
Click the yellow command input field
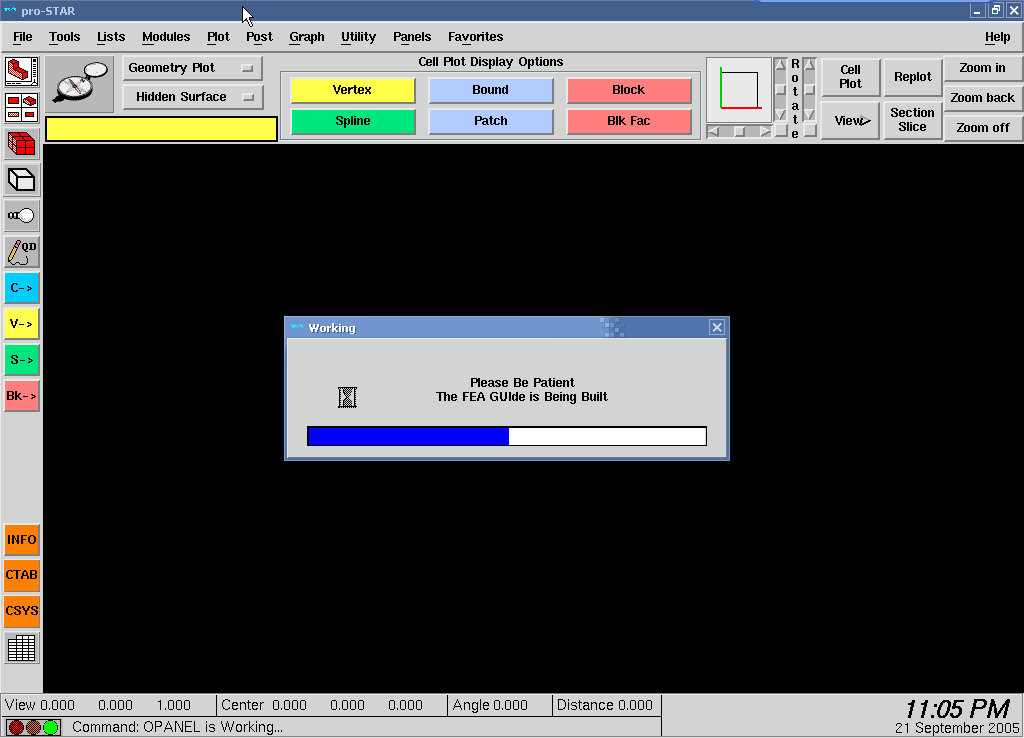point(161,129)
